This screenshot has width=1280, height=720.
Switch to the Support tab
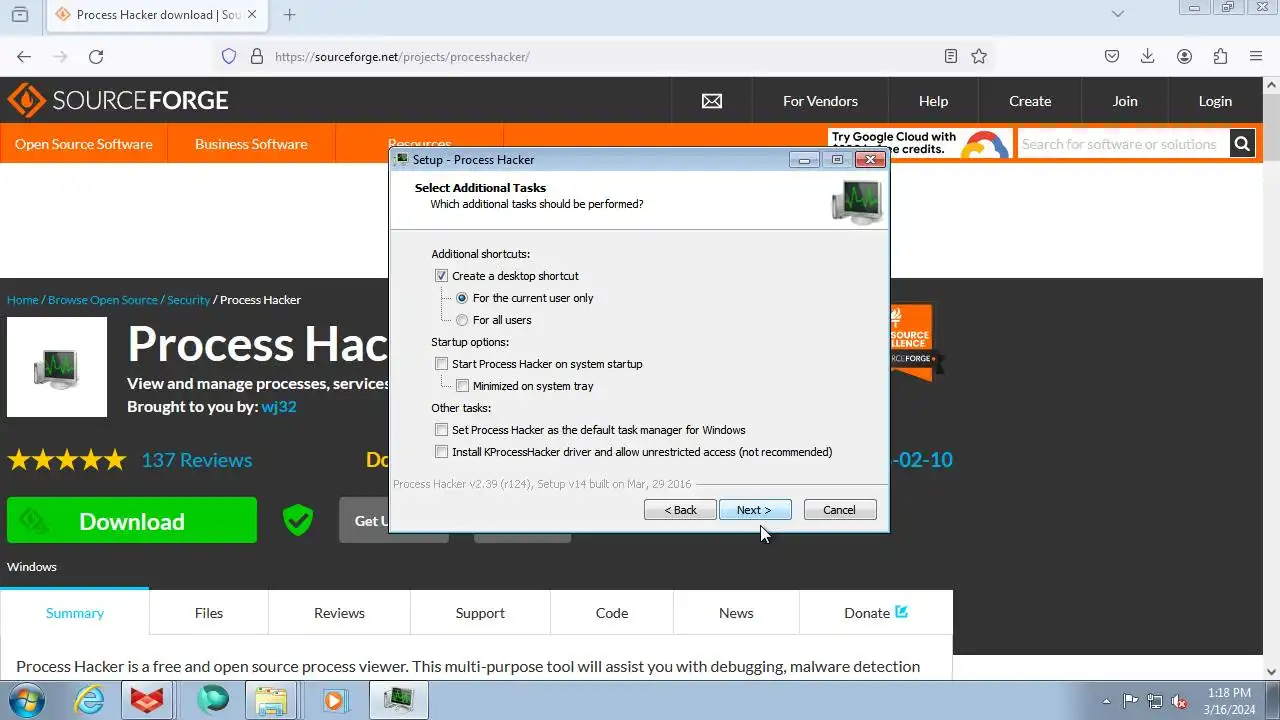pos(480,613)
